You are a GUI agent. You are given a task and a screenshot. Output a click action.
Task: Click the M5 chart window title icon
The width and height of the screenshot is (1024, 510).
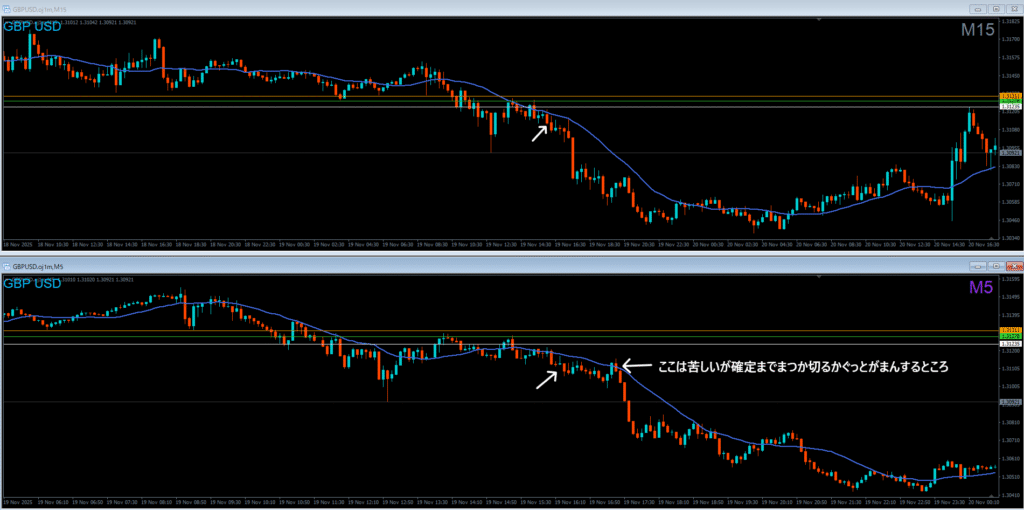7,266
